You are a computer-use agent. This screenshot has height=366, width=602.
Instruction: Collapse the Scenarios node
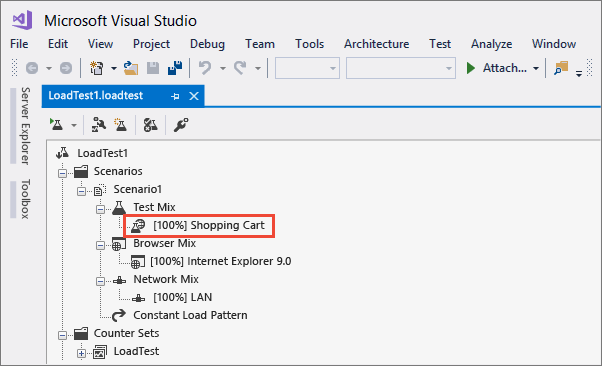tap(63, 173)
